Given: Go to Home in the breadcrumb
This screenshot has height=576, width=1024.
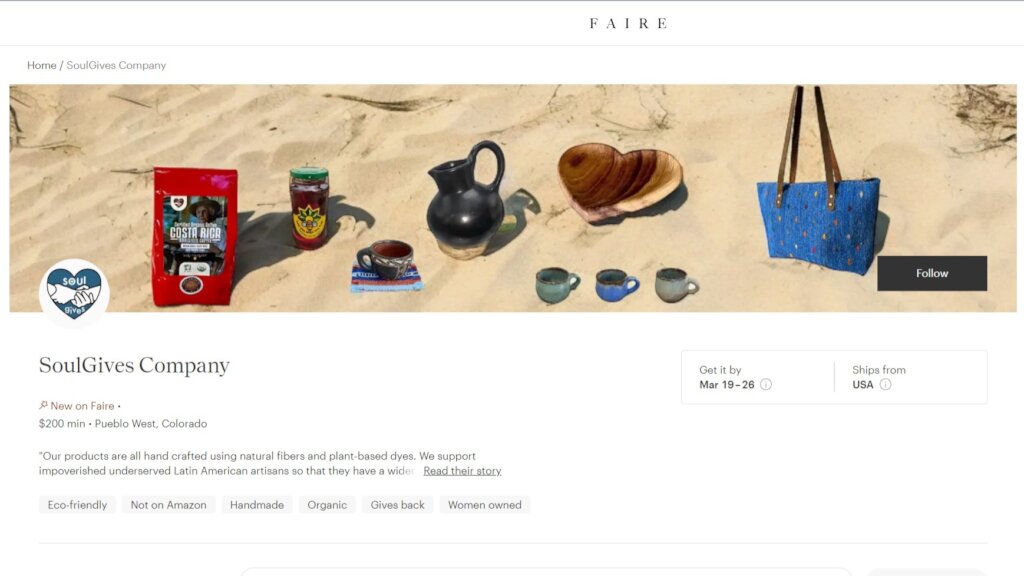Looking at the screenshot, I should [x=42, y=65].
